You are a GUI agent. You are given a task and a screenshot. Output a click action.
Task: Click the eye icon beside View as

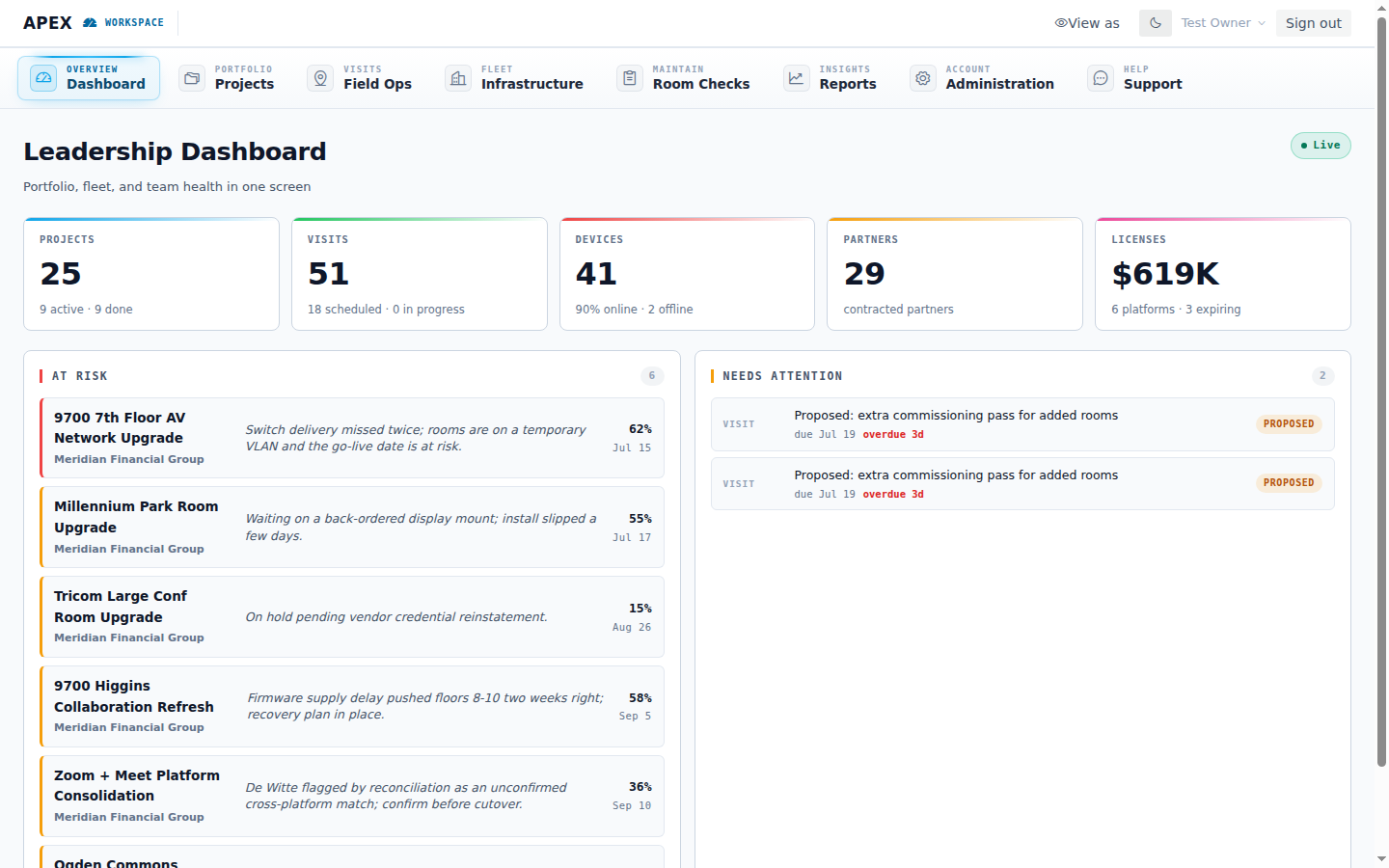click(1060, 23)
